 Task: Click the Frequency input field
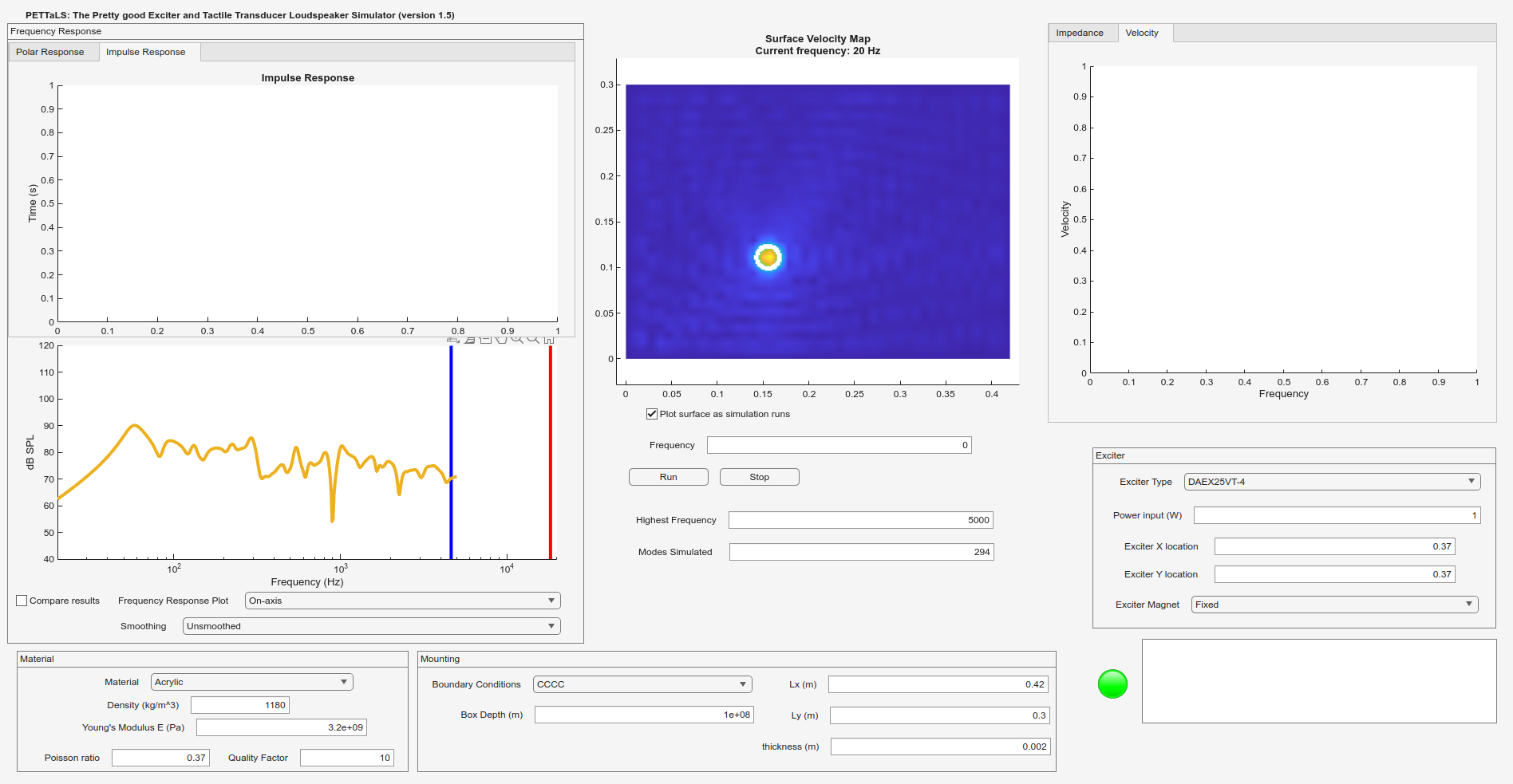[x=839, y=445]
